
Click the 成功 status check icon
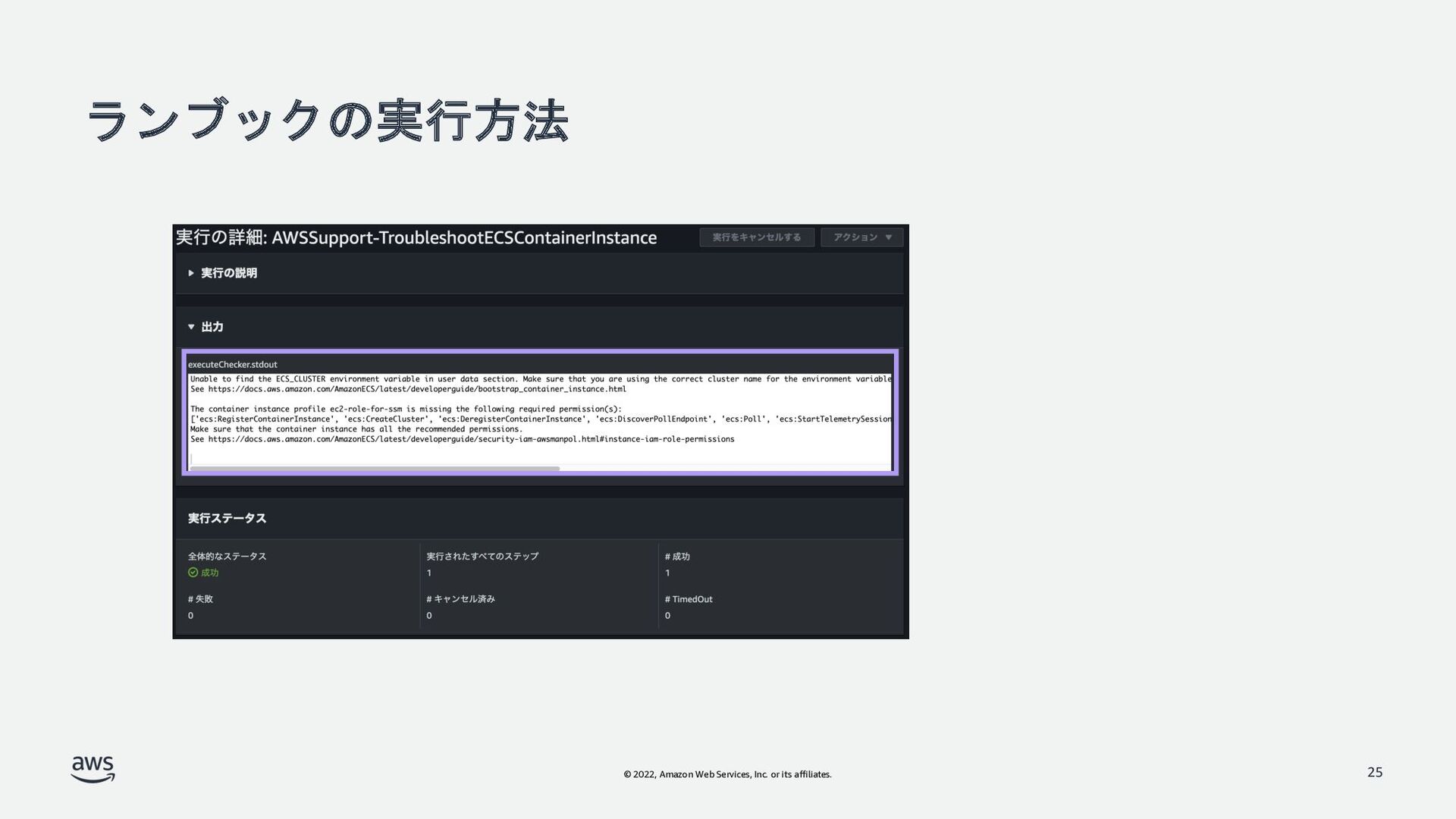[193, 573]
